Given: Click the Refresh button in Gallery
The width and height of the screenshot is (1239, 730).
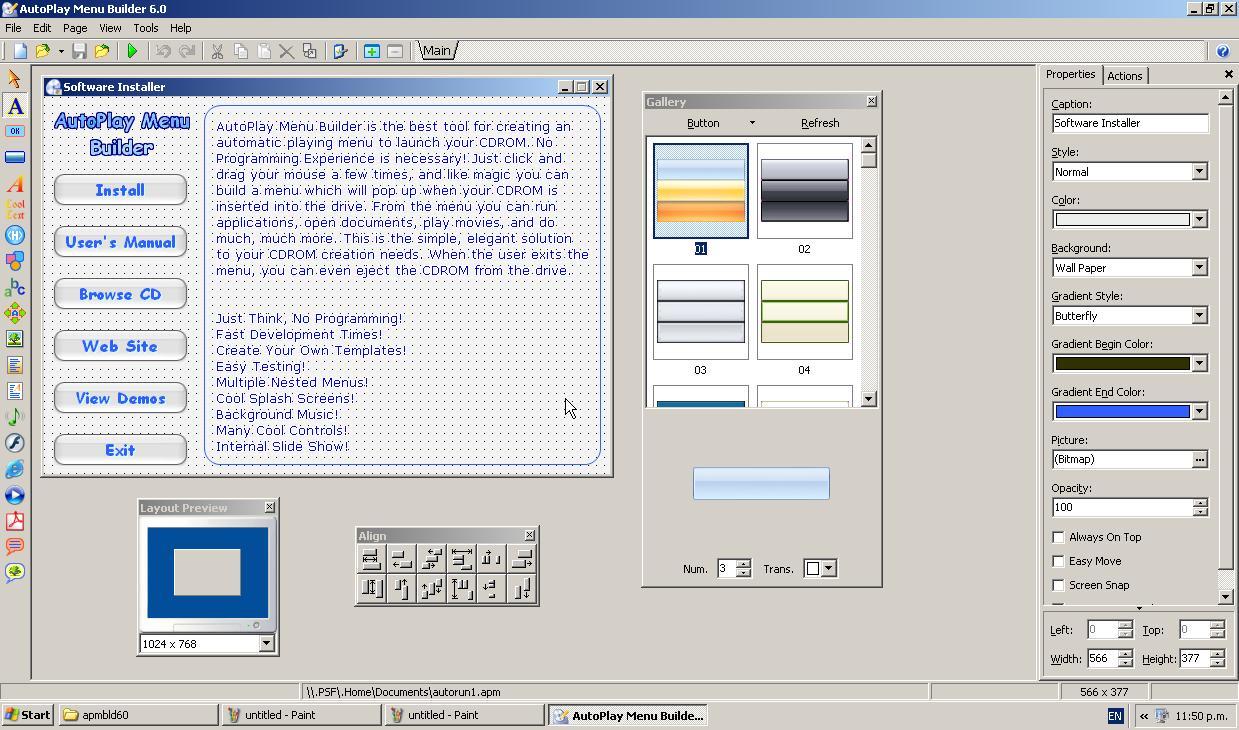Looking at the screenshot, I should point(819,123).
